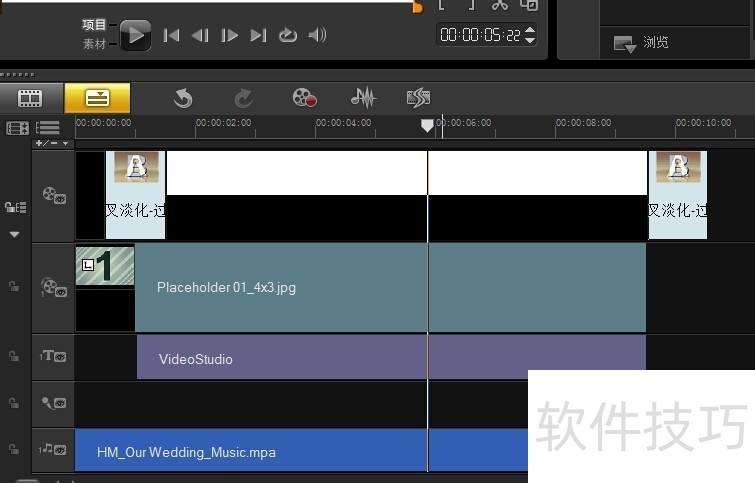Open the Record/Capture option

click(304, 98)
